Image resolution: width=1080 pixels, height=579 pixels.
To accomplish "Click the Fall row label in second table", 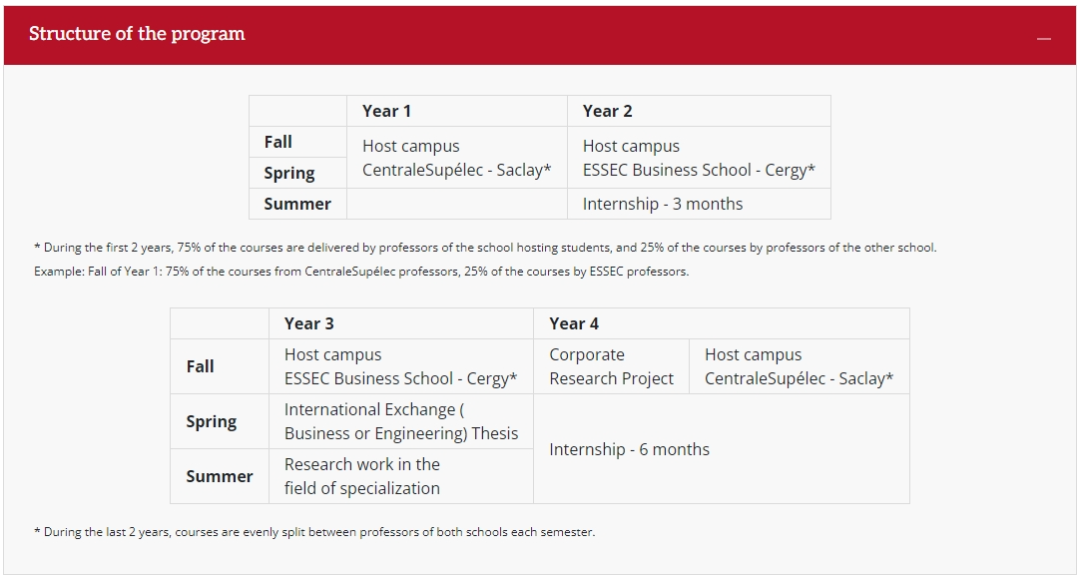I will 200,366.
